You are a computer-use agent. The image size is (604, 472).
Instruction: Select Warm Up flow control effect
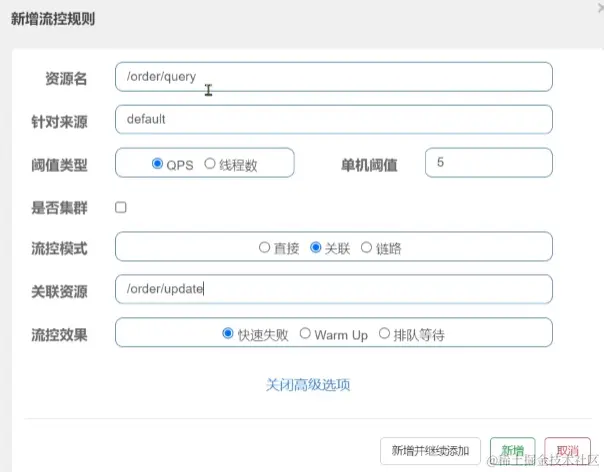click(x=305, y=333)
